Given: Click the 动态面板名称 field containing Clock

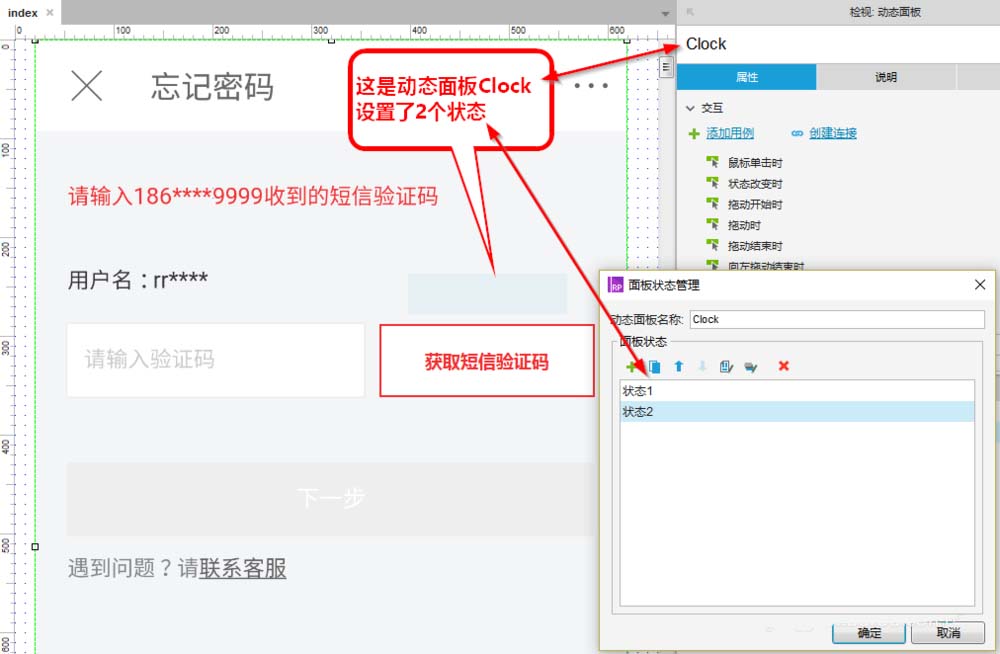Looking at the screenshot, I should coord(837,319).
